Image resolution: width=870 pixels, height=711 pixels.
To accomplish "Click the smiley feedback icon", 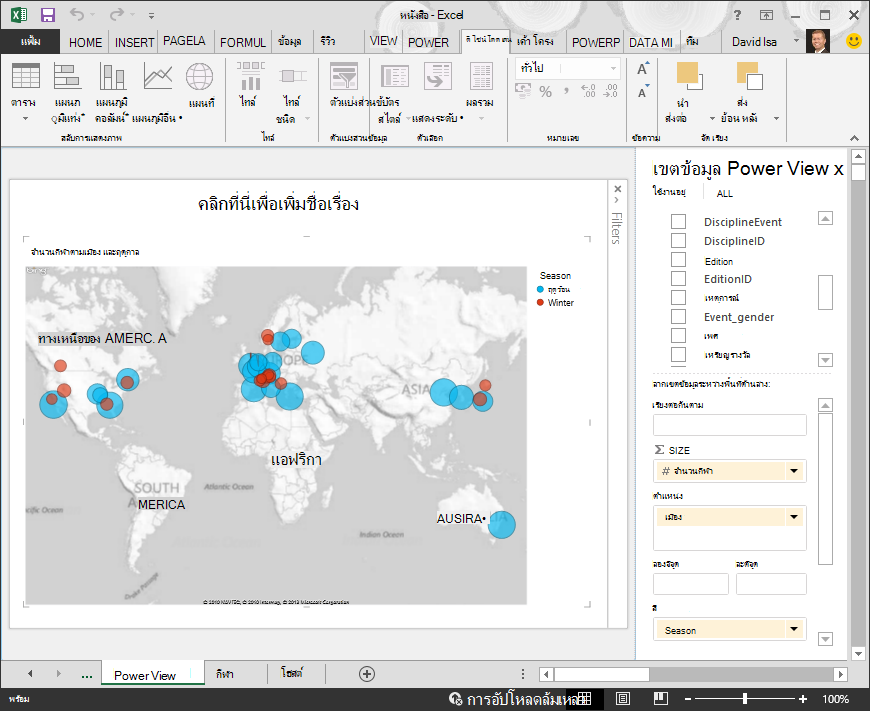I will pos(853,41).
